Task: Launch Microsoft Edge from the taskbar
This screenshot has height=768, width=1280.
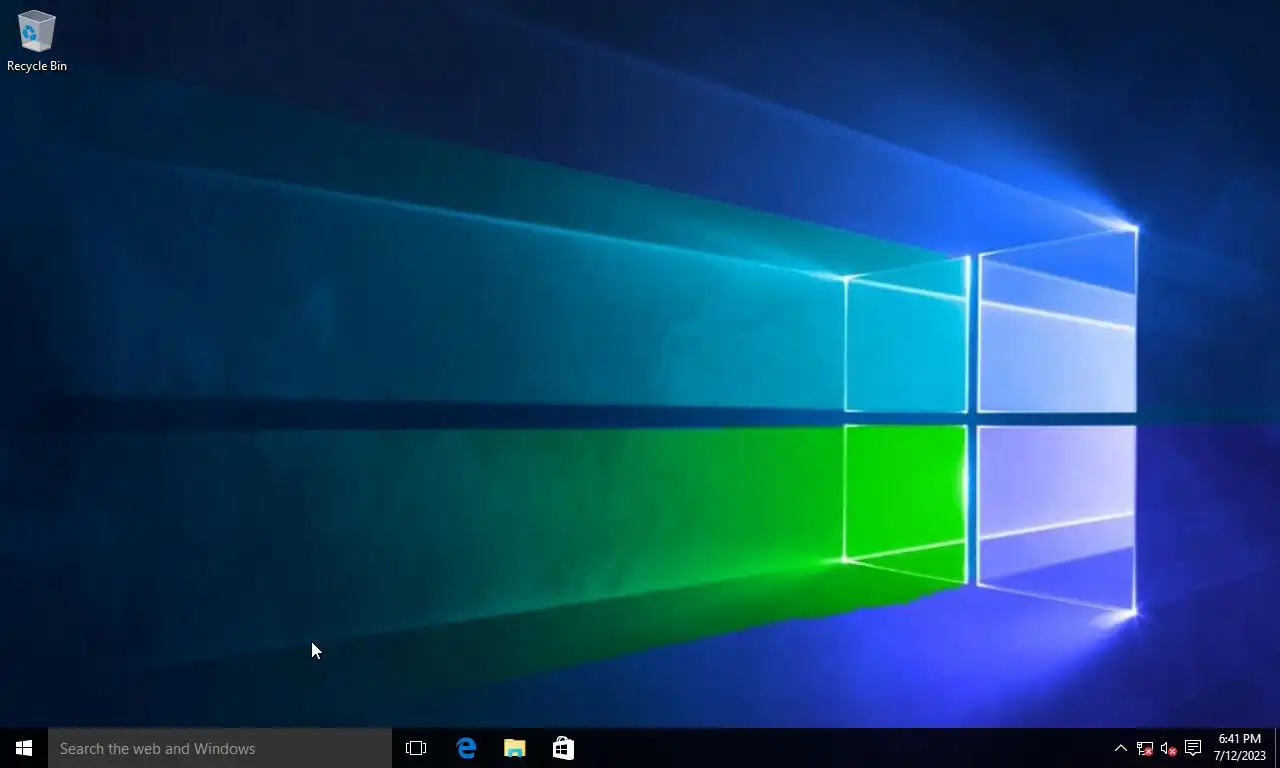Action: (466, 748)
